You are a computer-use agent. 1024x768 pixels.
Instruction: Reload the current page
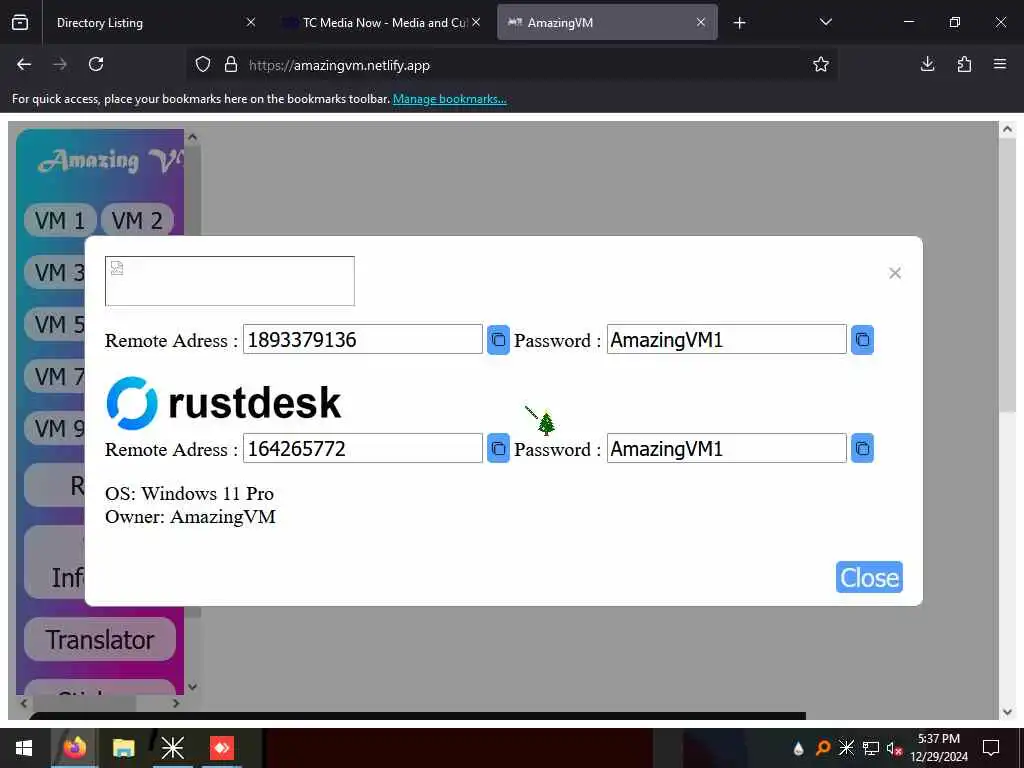[96, 64]
